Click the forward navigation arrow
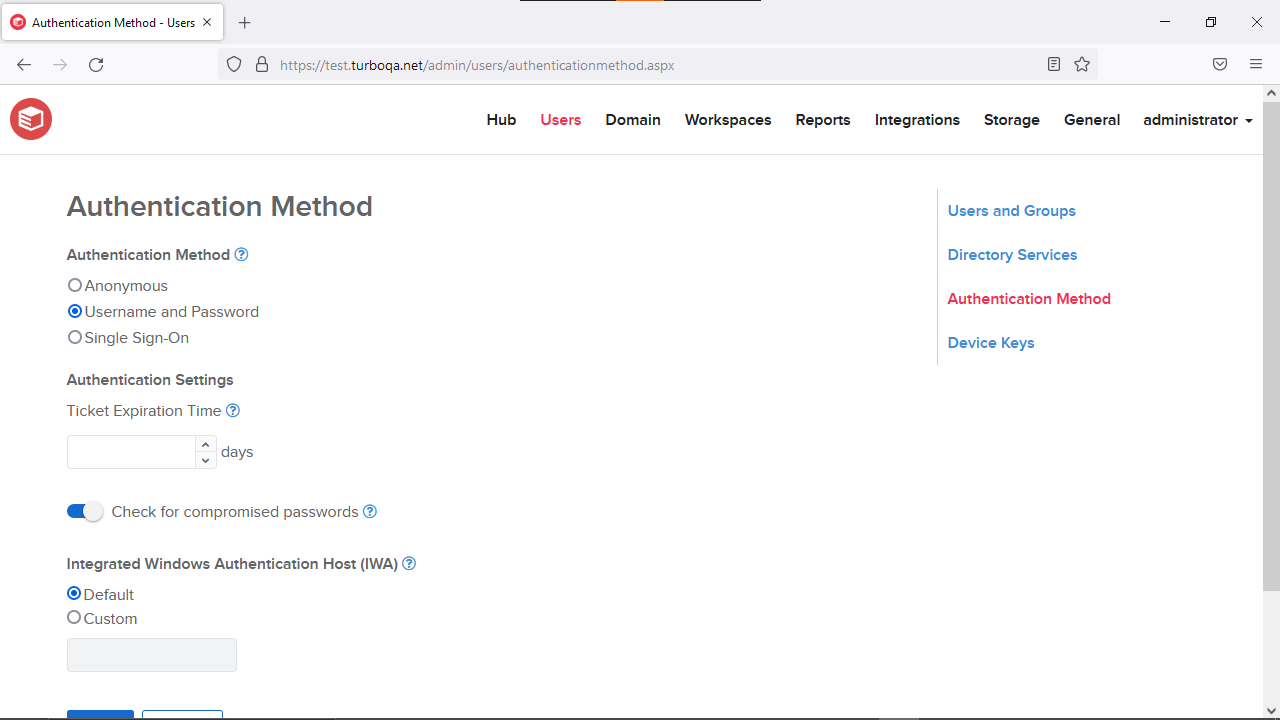Viewport: 1280px width, 720px height. [60, 65]
